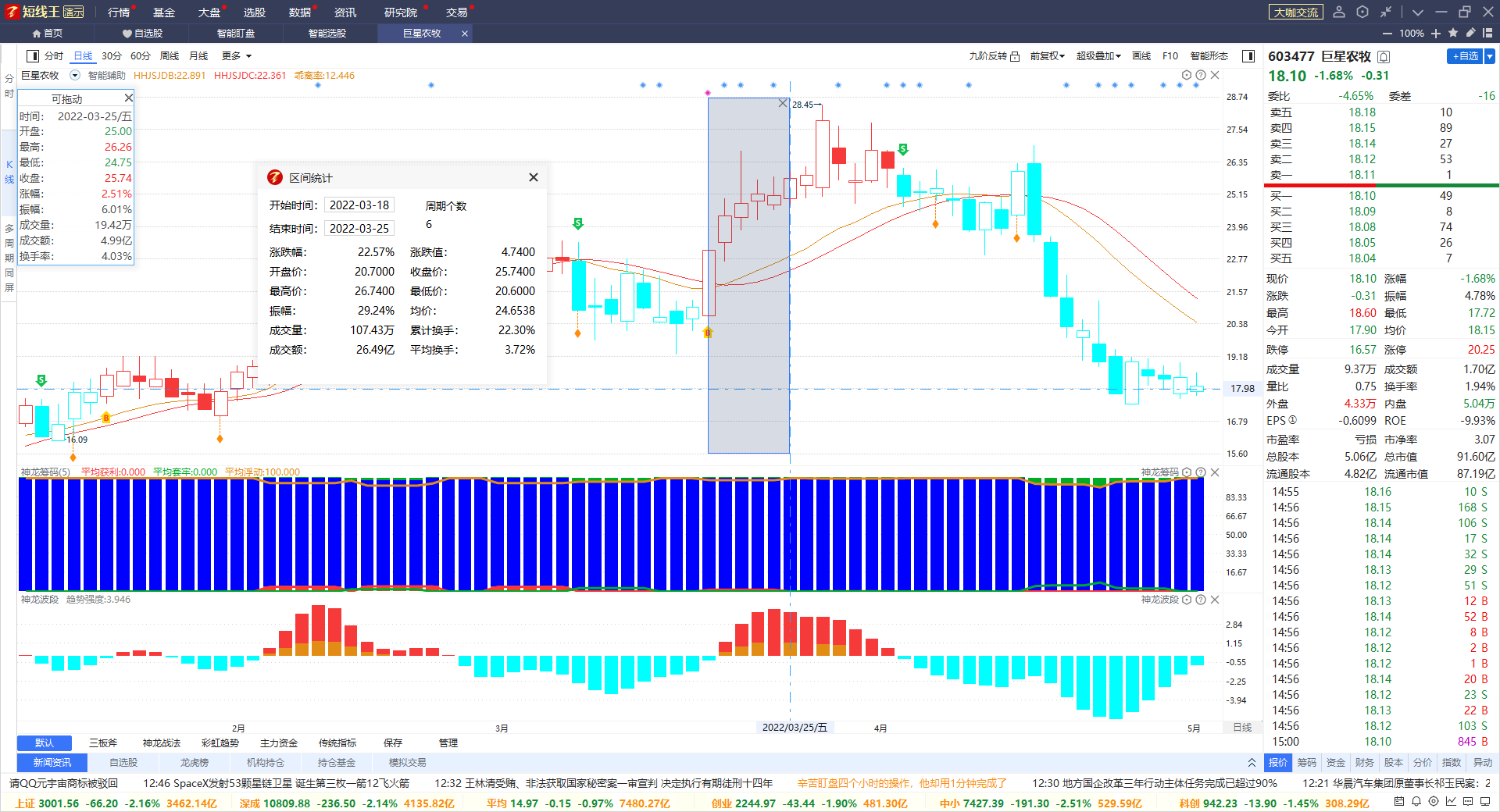Click the lock icon next to 九阶反转
Image resolution: width=1500 pixels, height=812 pixels.
(x=1015, y=56)
